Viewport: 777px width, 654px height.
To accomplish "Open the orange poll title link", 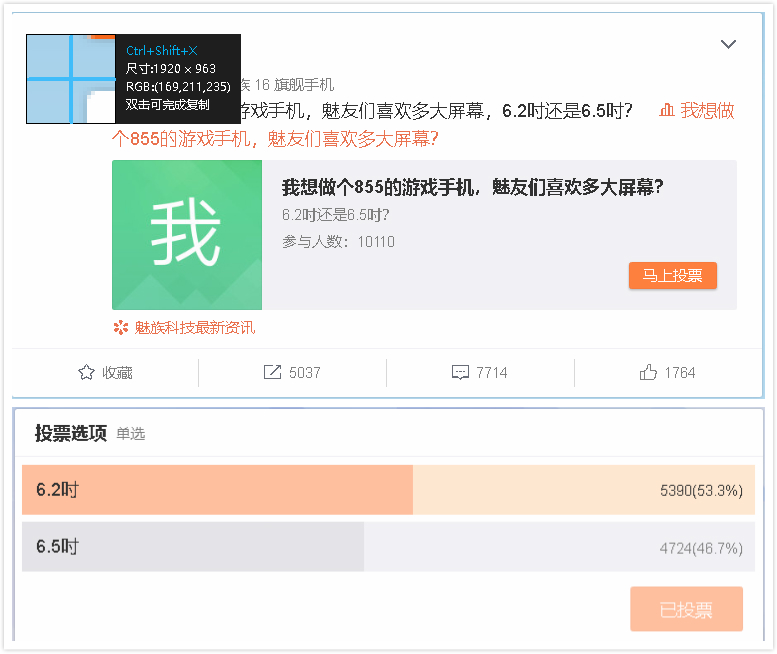I will click(275, 139).
